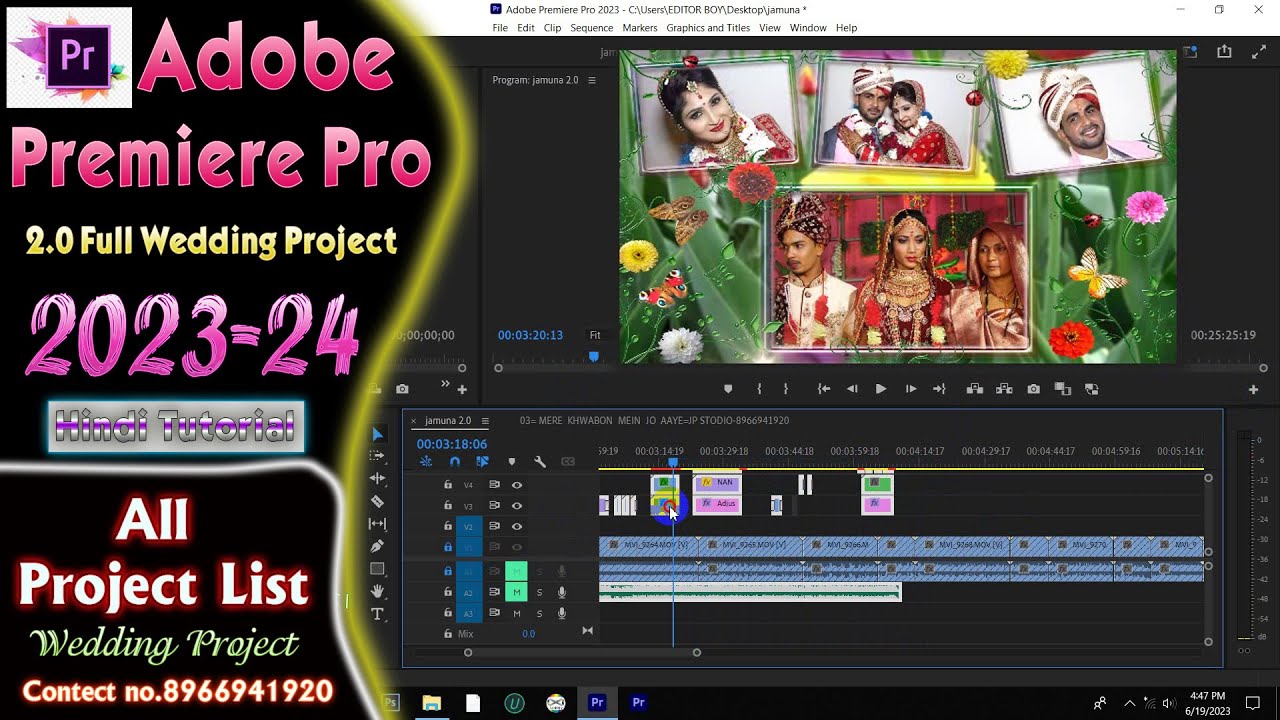The image size is (1280, 720).
Task: Click the Lift button
Action: click(974, 389)
